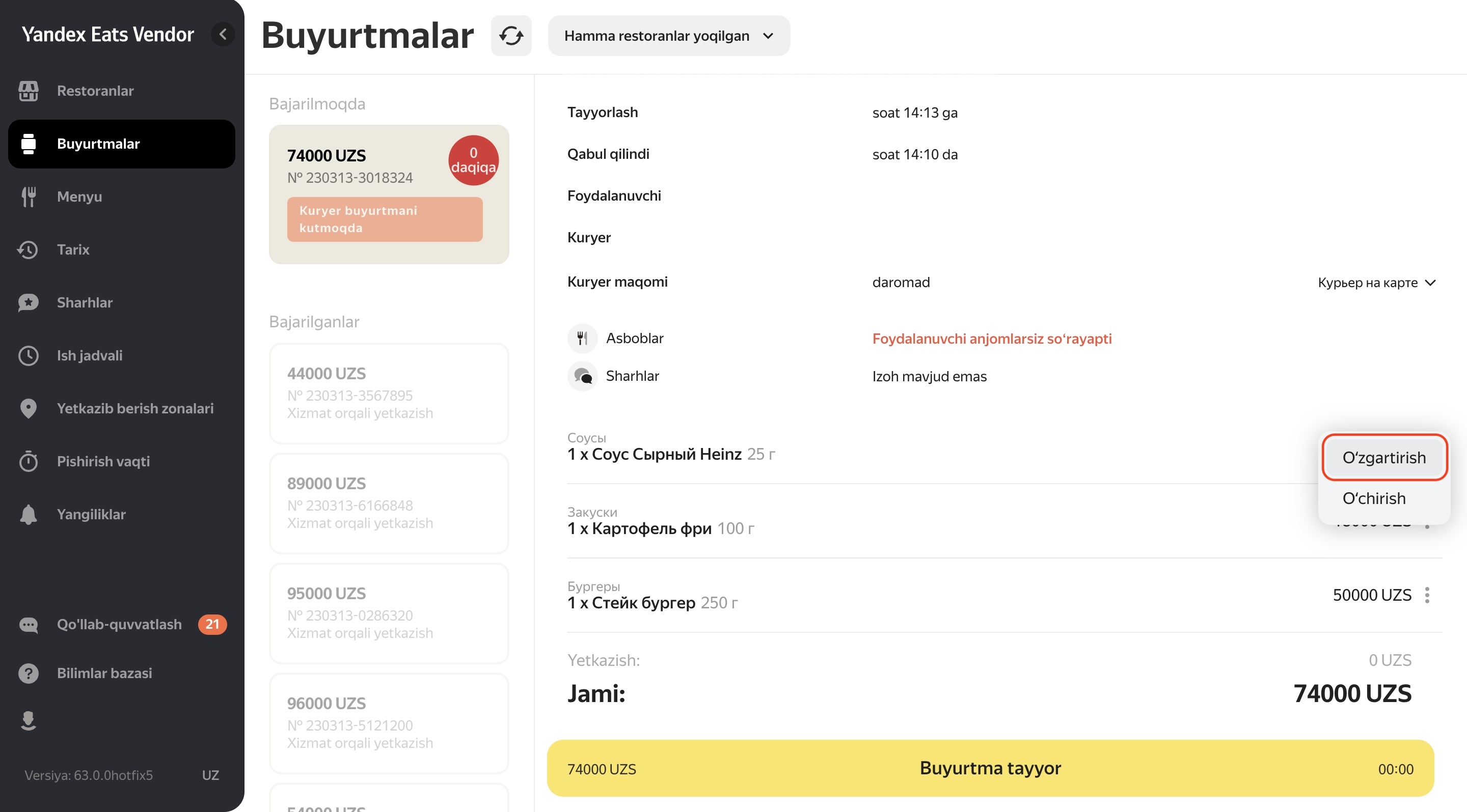Open Qo'llab-quvvatlash support page

pos(121,624)
